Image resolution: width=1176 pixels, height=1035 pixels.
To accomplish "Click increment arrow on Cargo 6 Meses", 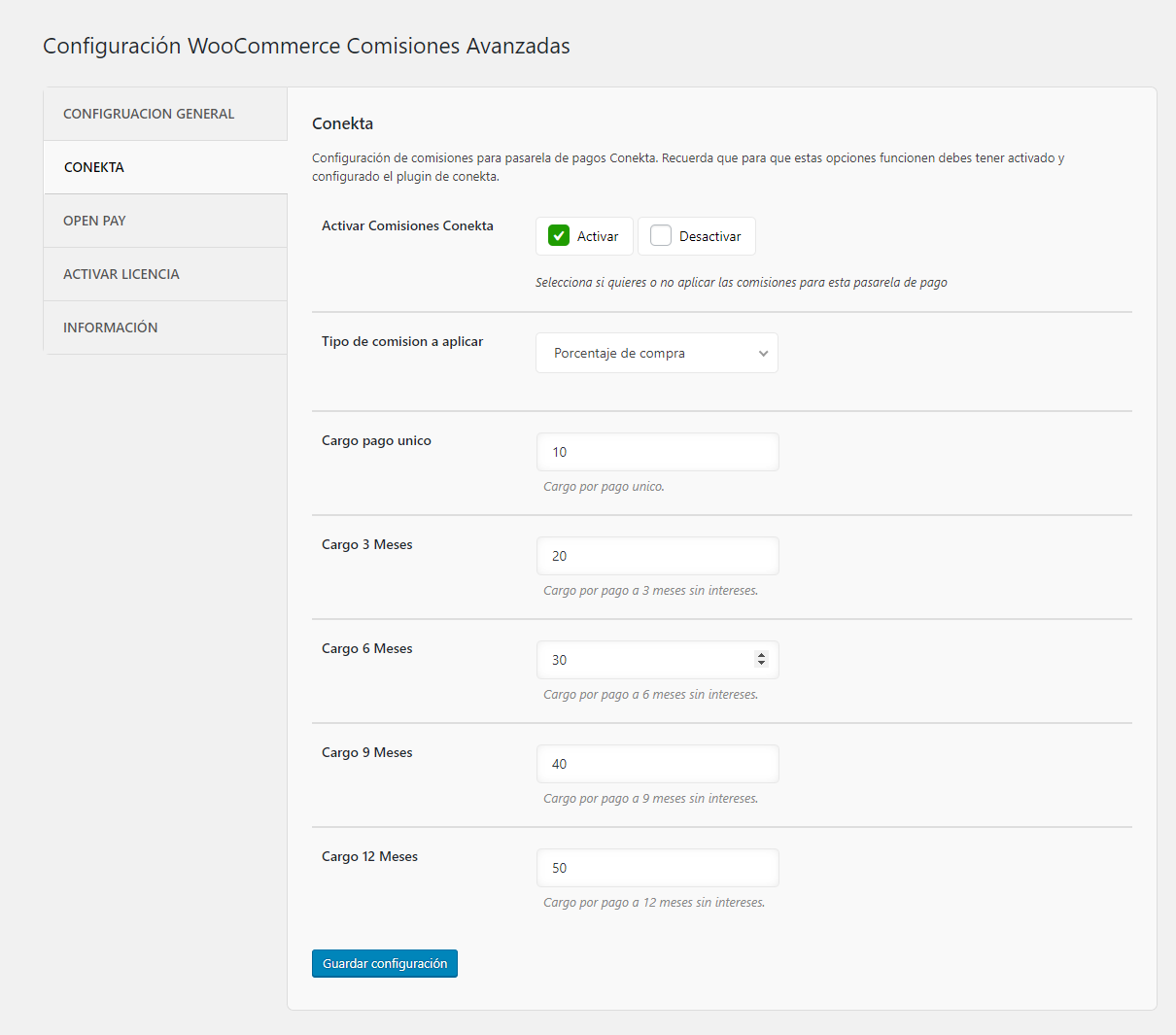I will (761, 655).
